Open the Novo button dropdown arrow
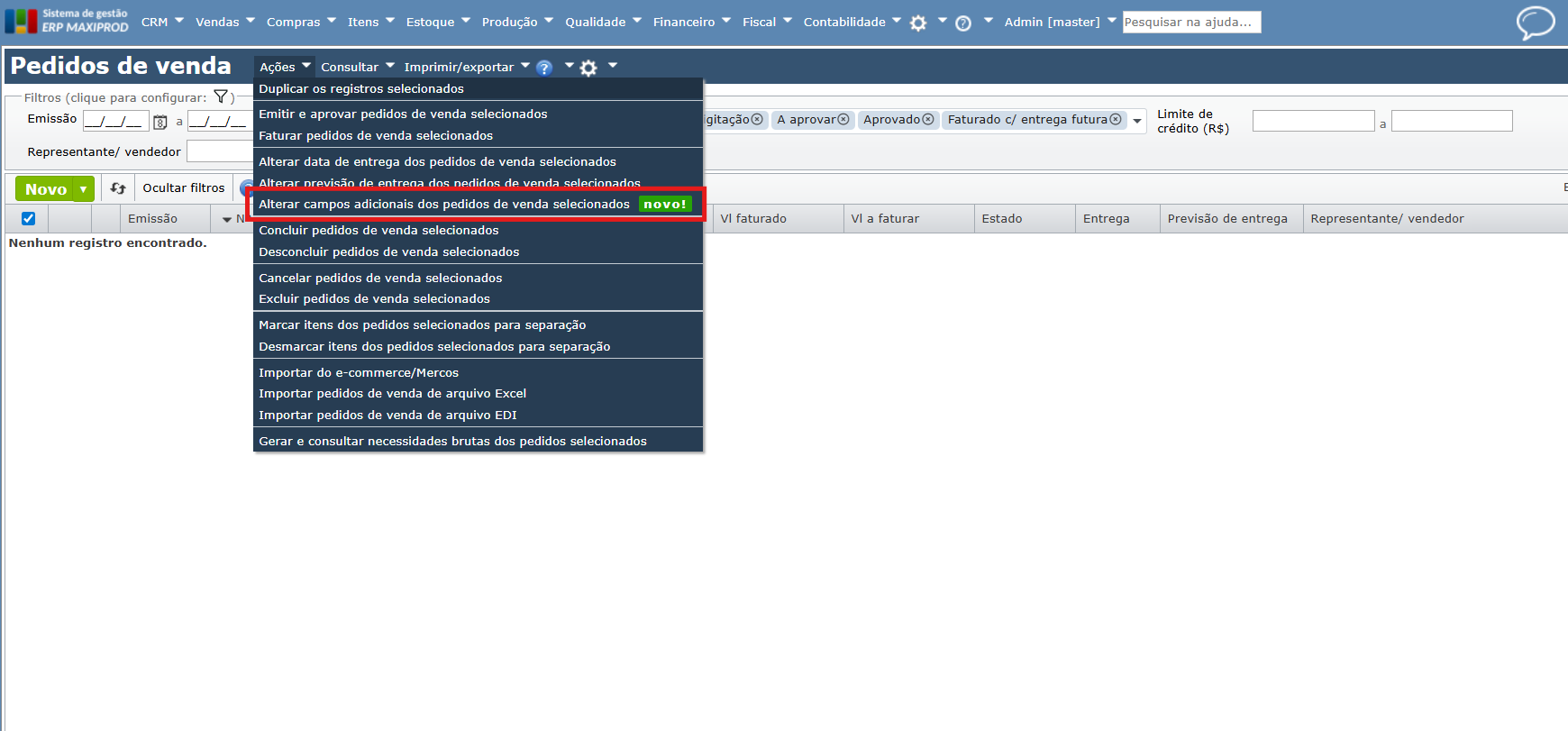 83,189
